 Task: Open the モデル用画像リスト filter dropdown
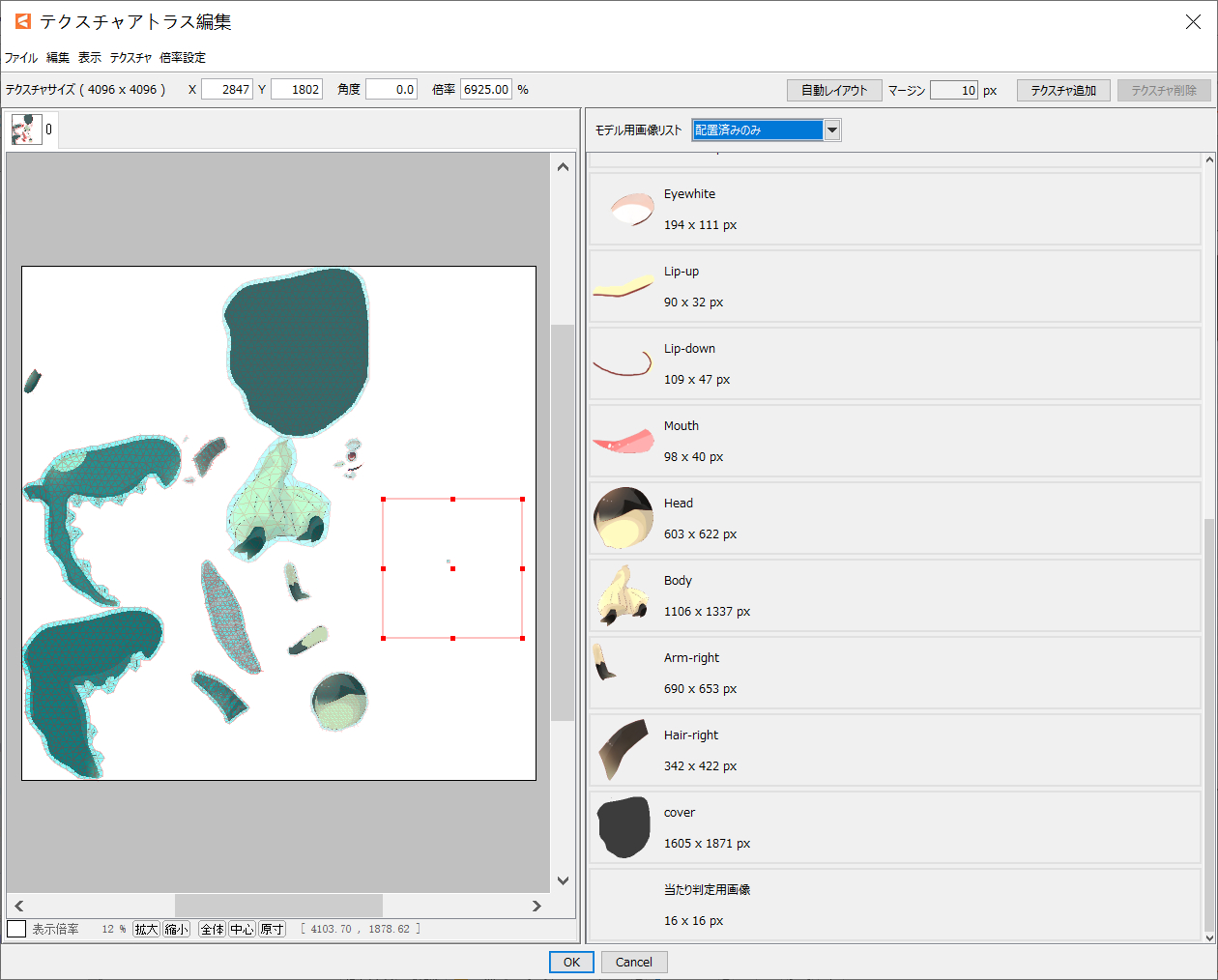tap(831, 130)
